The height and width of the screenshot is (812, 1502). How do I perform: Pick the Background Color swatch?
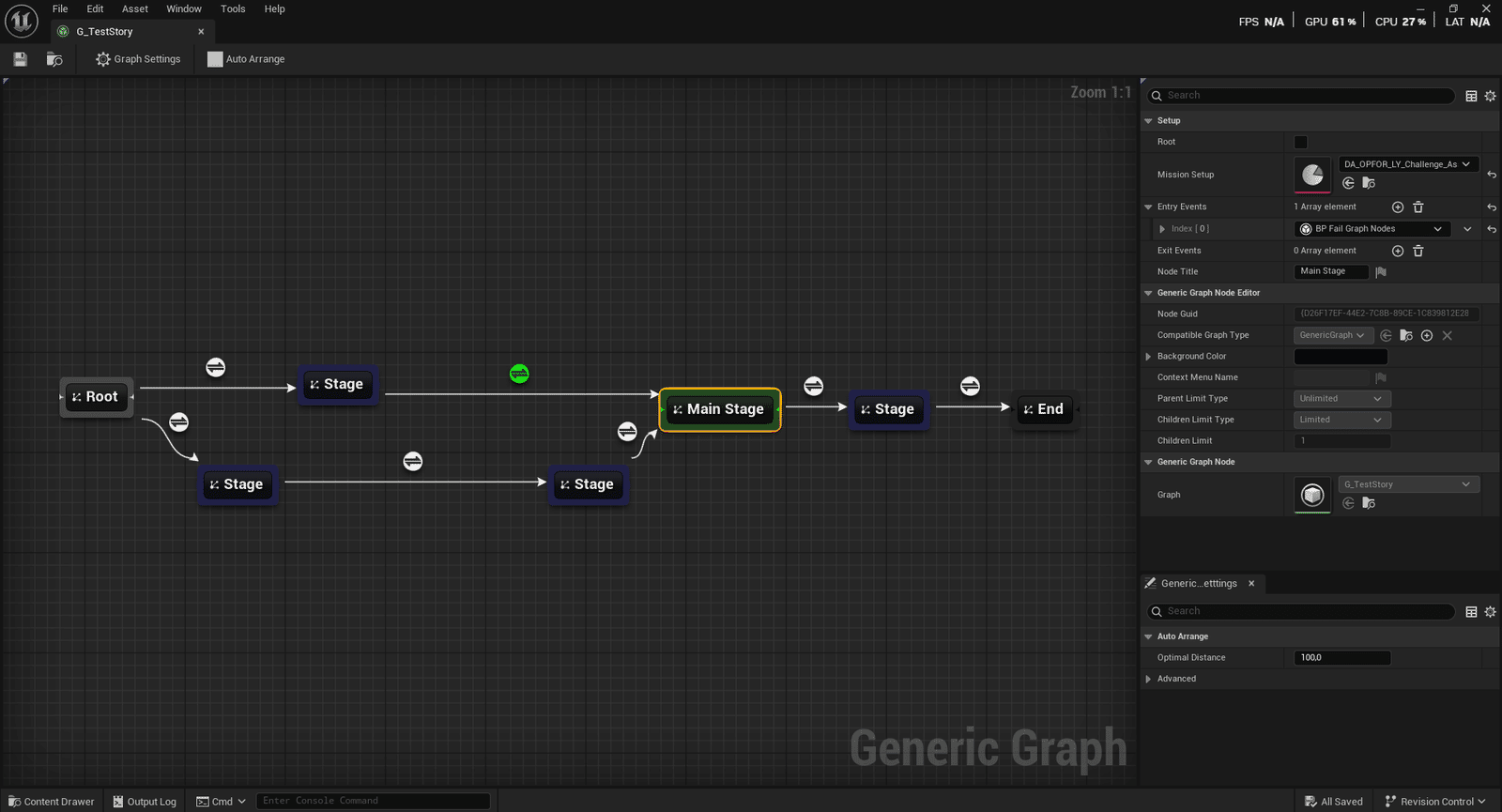[1341, 357]
